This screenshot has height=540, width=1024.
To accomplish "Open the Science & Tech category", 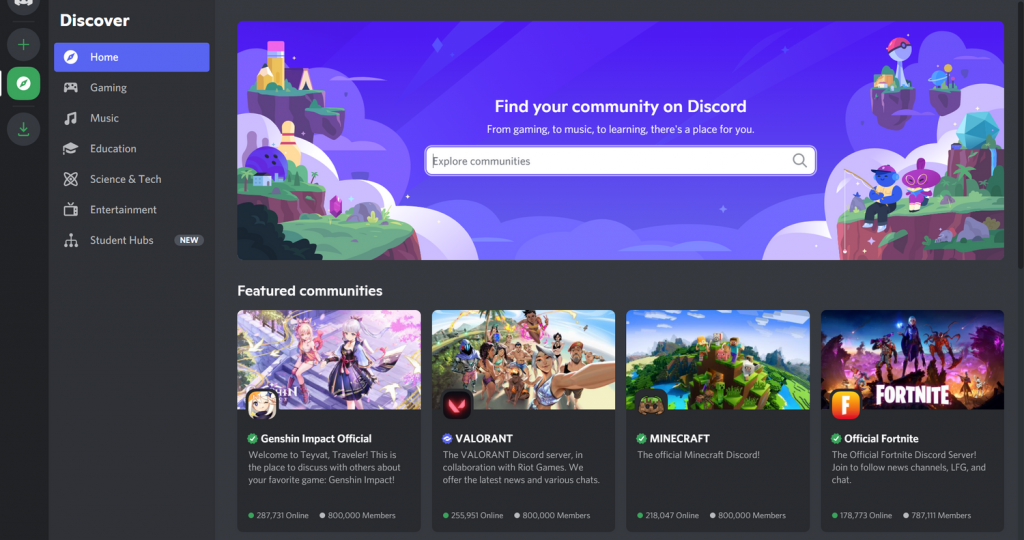I will pos(132,179).
